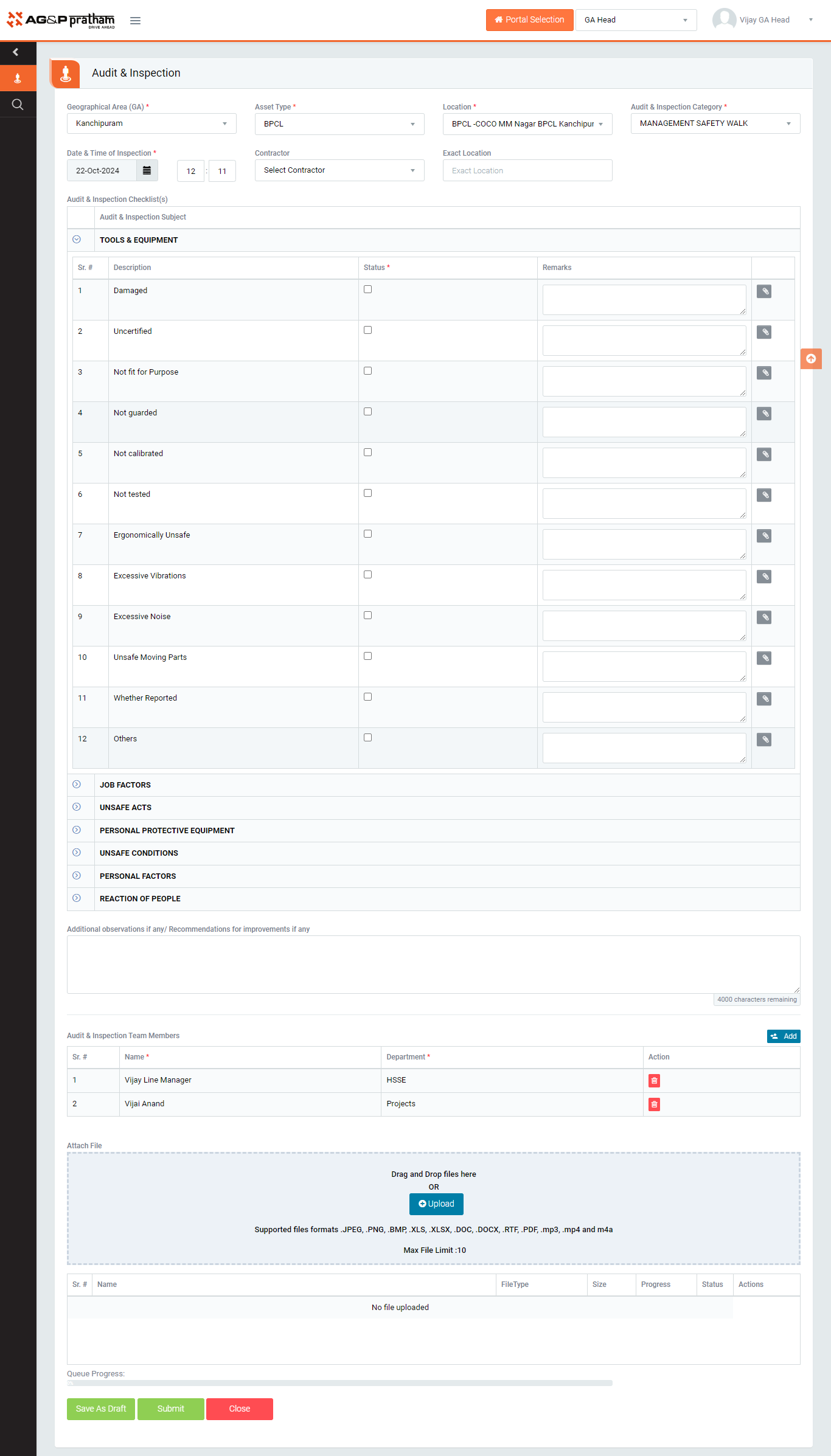This screenshot has width=831, height=1456.
Task: Expand the JOB FACTORS checklist section
Action: click(x=77, y=785)
